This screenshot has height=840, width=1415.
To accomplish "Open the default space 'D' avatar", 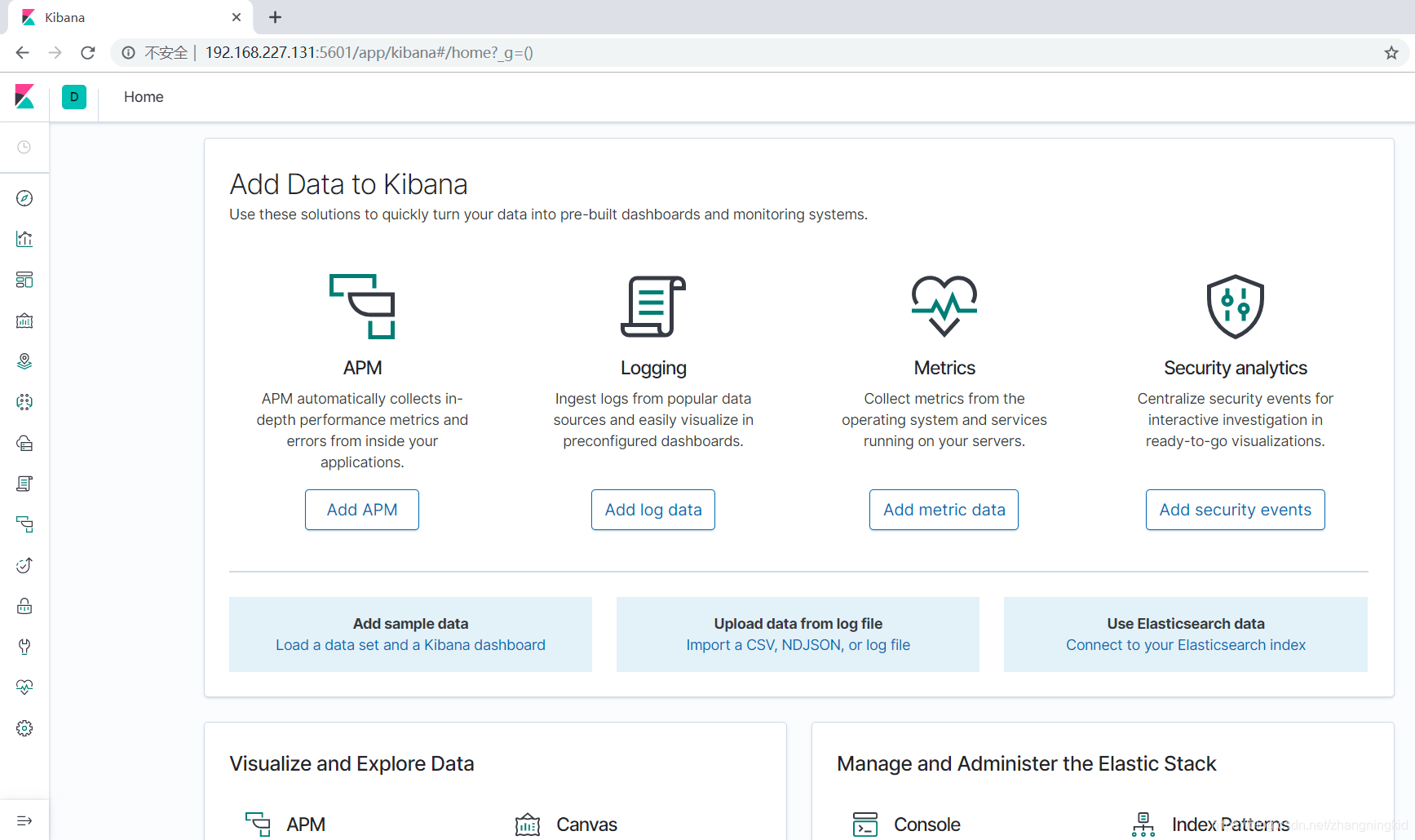I will pos(74,97).
